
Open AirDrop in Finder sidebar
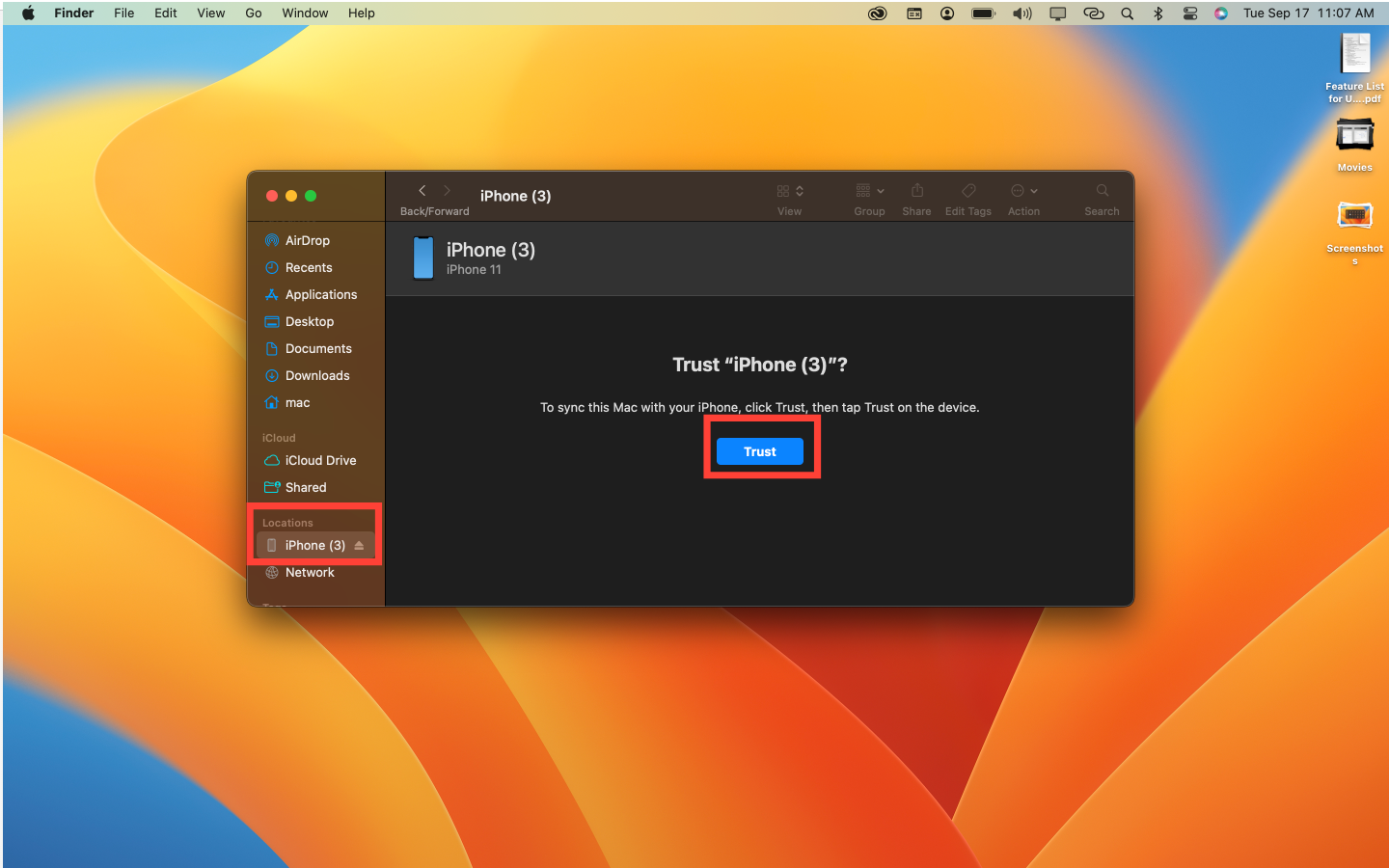click(x=307, y=240)
